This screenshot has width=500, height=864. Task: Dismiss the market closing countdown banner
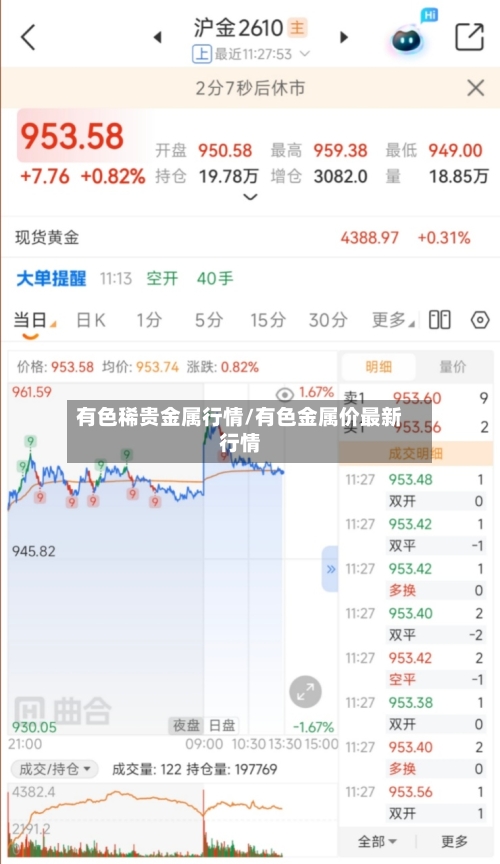coord(475,88)
